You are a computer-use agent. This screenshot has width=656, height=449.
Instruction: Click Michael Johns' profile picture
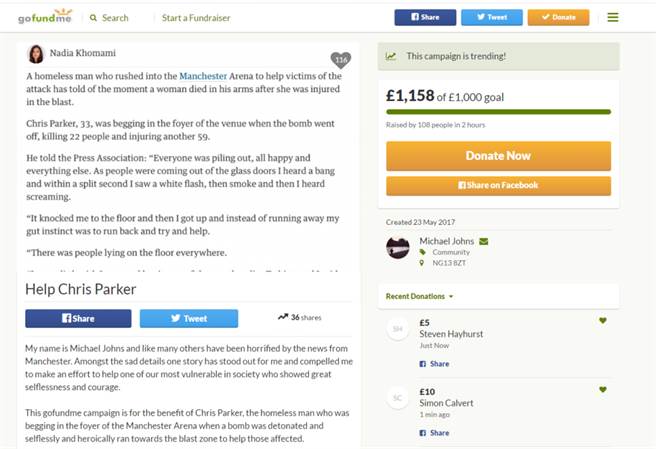398,247
